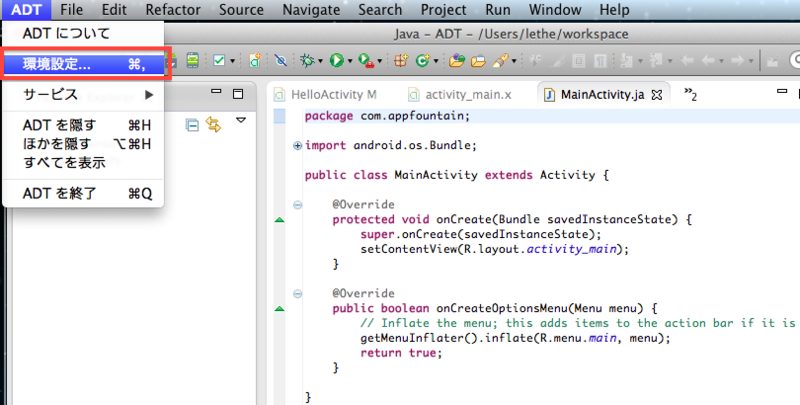Viewport: 800px width, 405px height.
Task: Open the サービス submenu
Action: coord(84,95)
